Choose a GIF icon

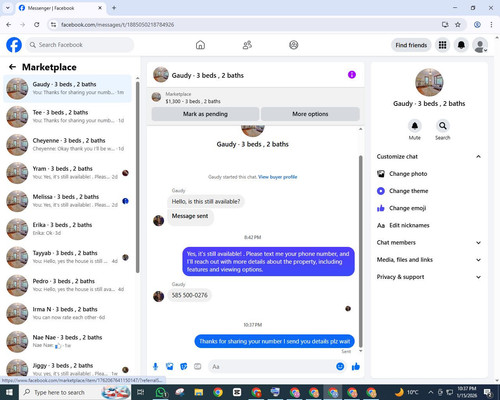198,367
